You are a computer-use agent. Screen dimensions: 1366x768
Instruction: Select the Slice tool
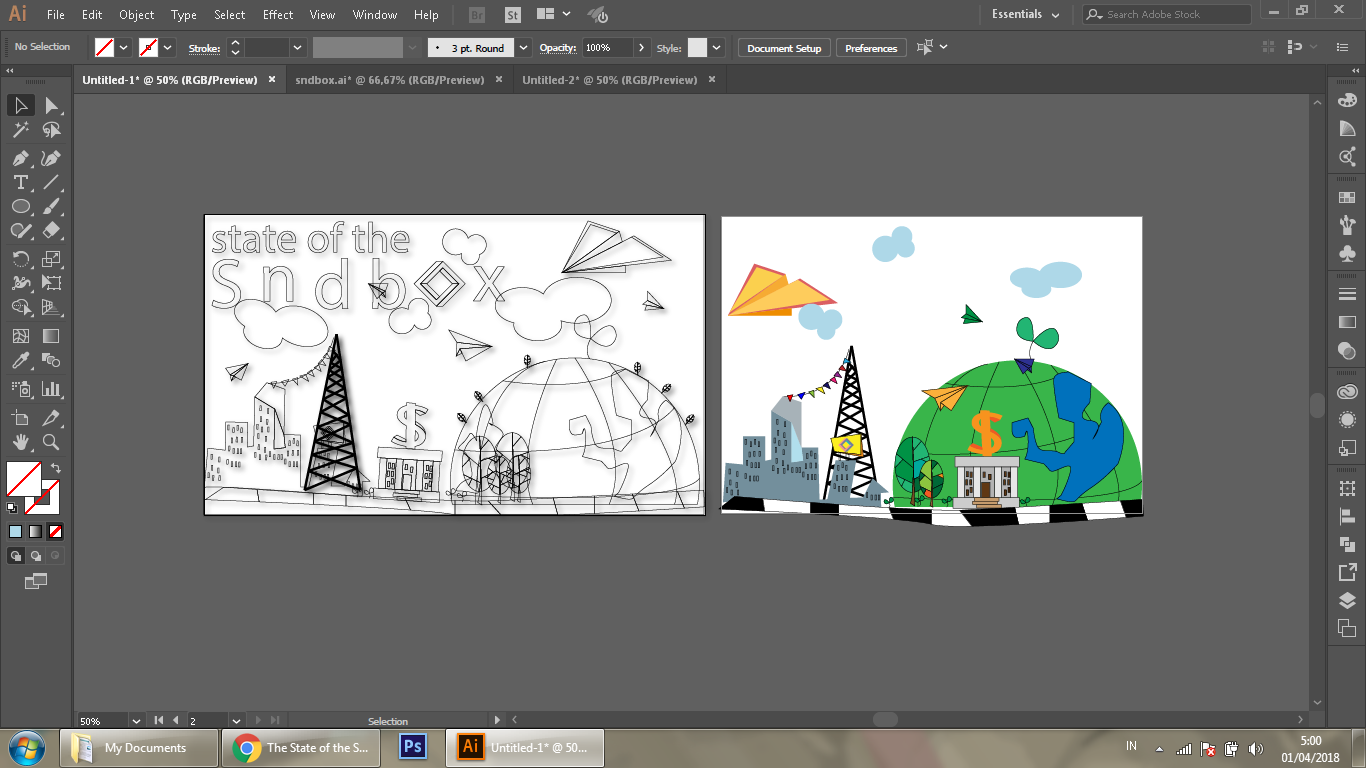coord(51,418)
